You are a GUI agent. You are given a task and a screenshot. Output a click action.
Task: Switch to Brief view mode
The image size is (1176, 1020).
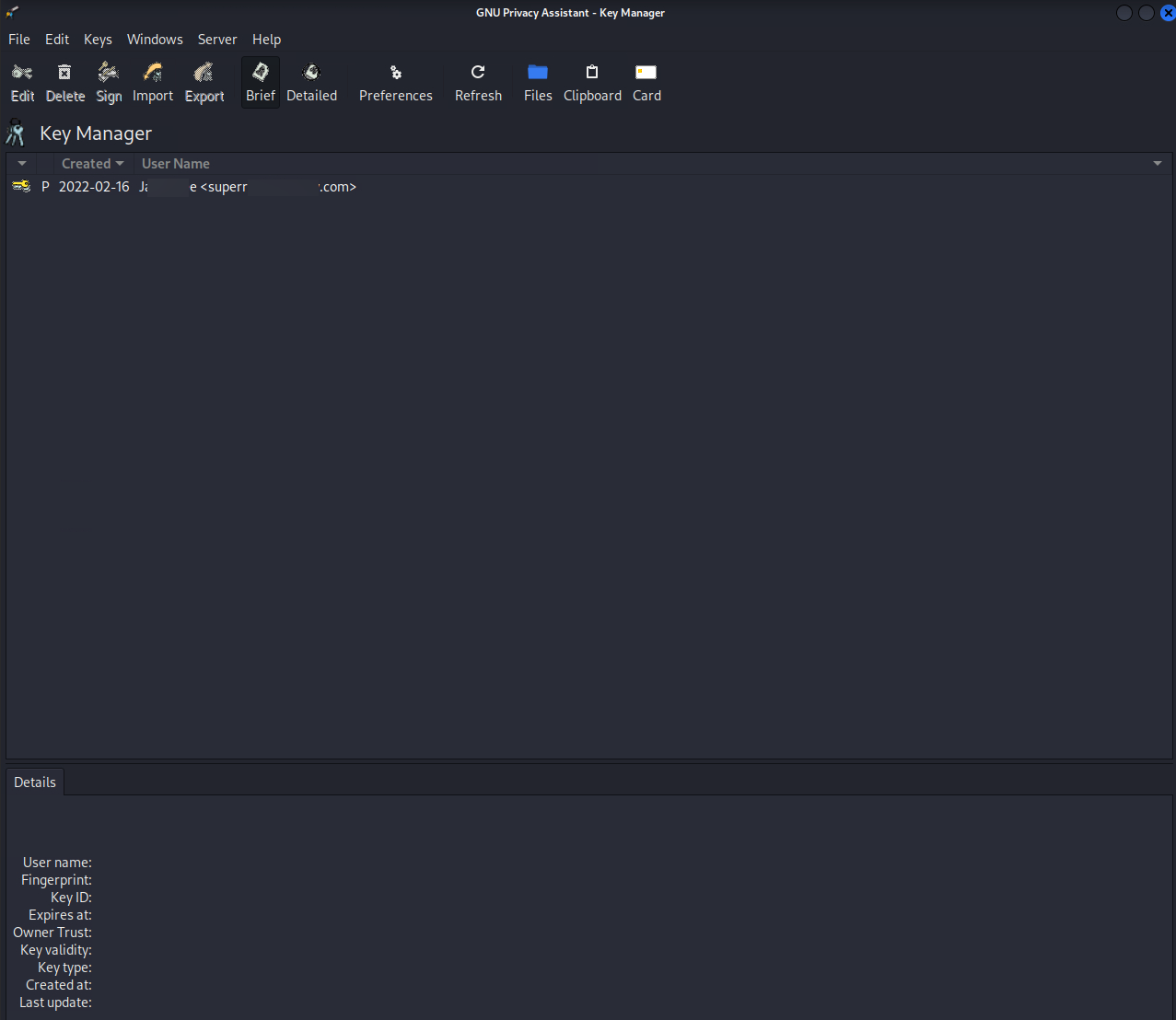pos(261,83)
